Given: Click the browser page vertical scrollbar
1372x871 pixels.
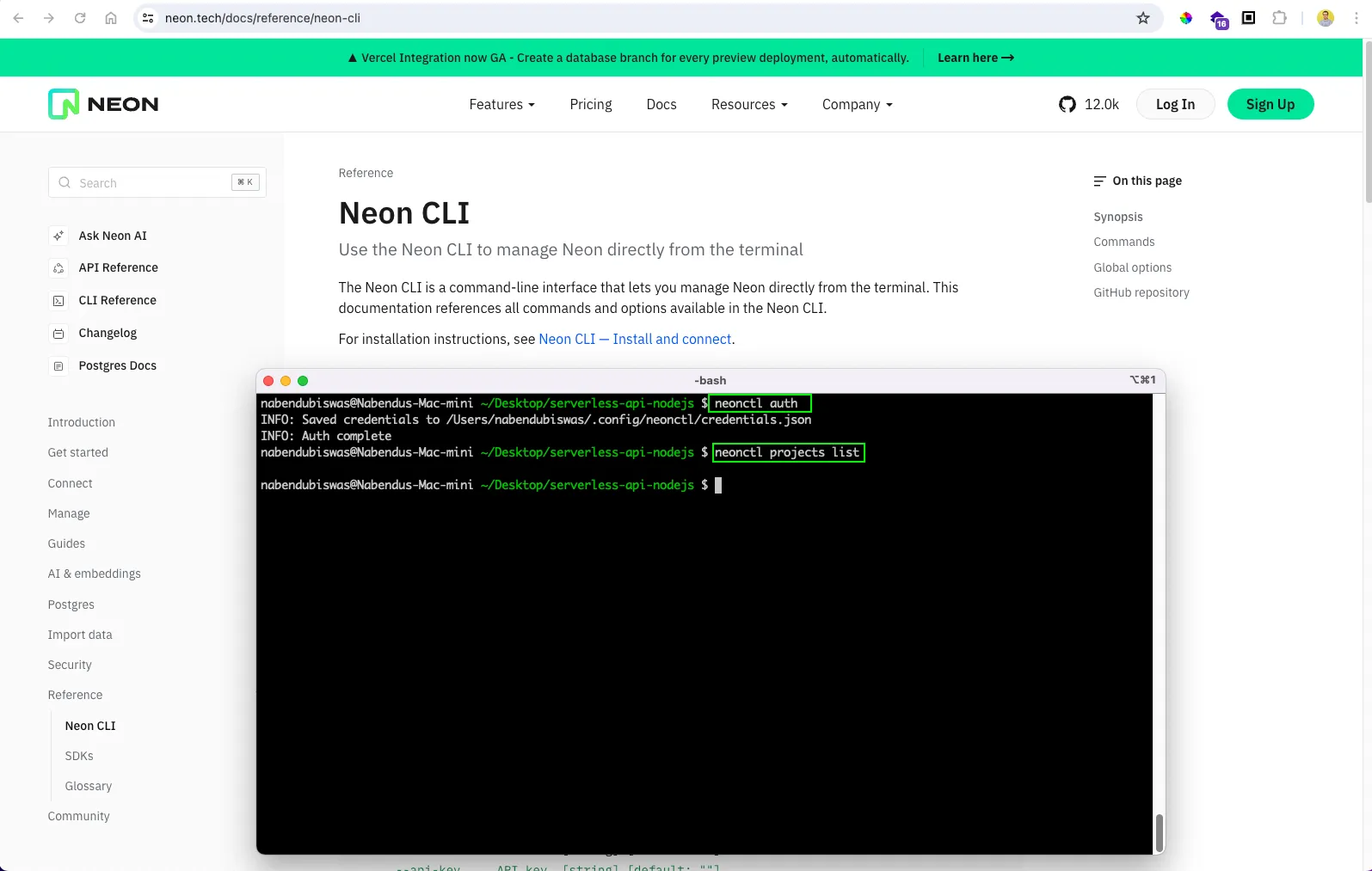Looking at the screenshot, I should pyautogui.click(x=1367, y=120).
